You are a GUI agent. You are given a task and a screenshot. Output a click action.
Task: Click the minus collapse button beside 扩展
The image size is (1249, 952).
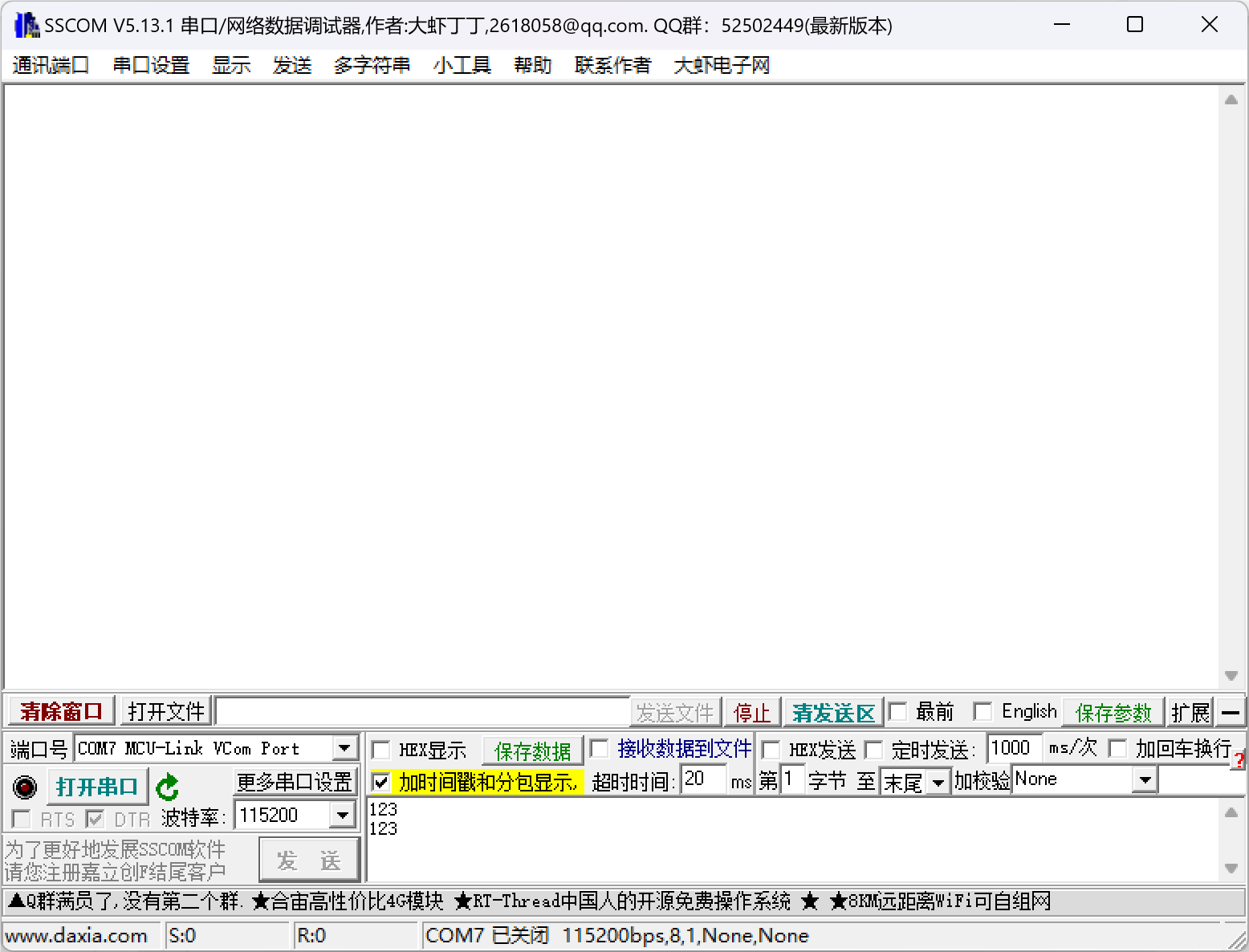pyautogui.click(x=1230, y=712)
